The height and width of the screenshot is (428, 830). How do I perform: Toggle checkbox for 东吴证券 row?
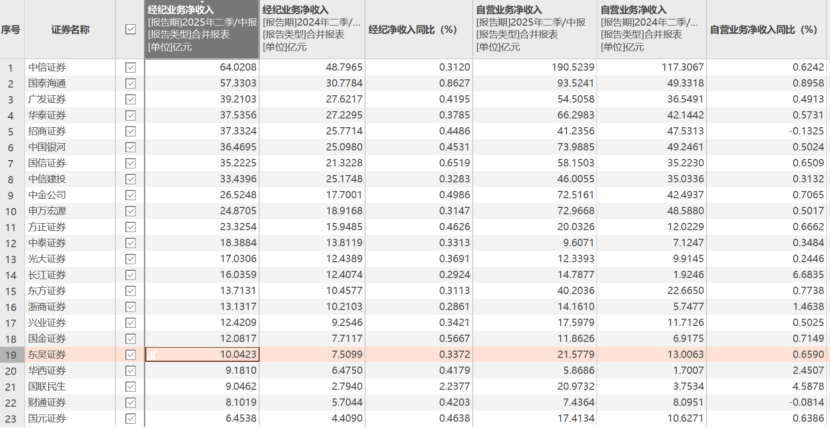pyautogui.click(x=130, y=354)
